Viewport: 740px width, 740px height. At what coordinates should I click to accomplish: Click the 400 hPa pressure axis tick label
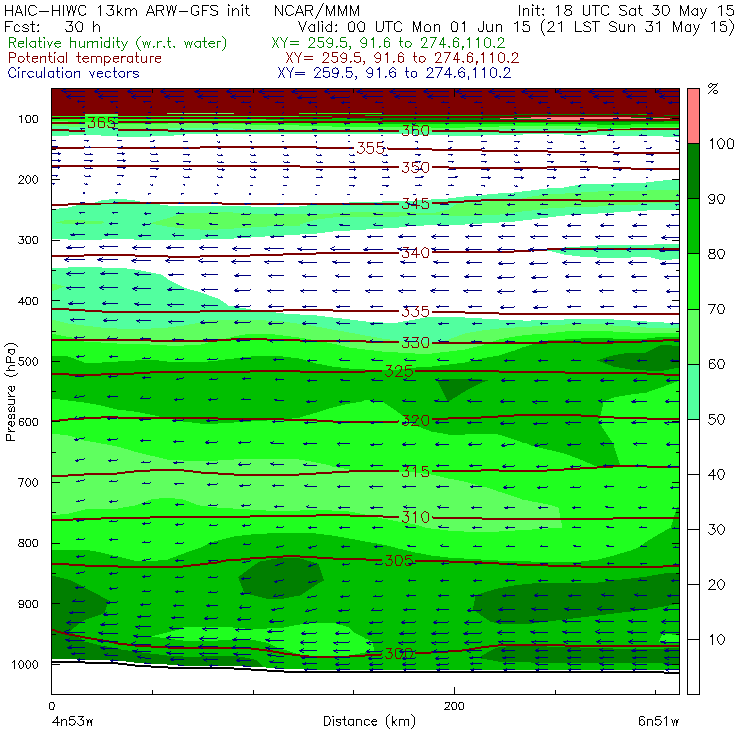coord(28,301)
